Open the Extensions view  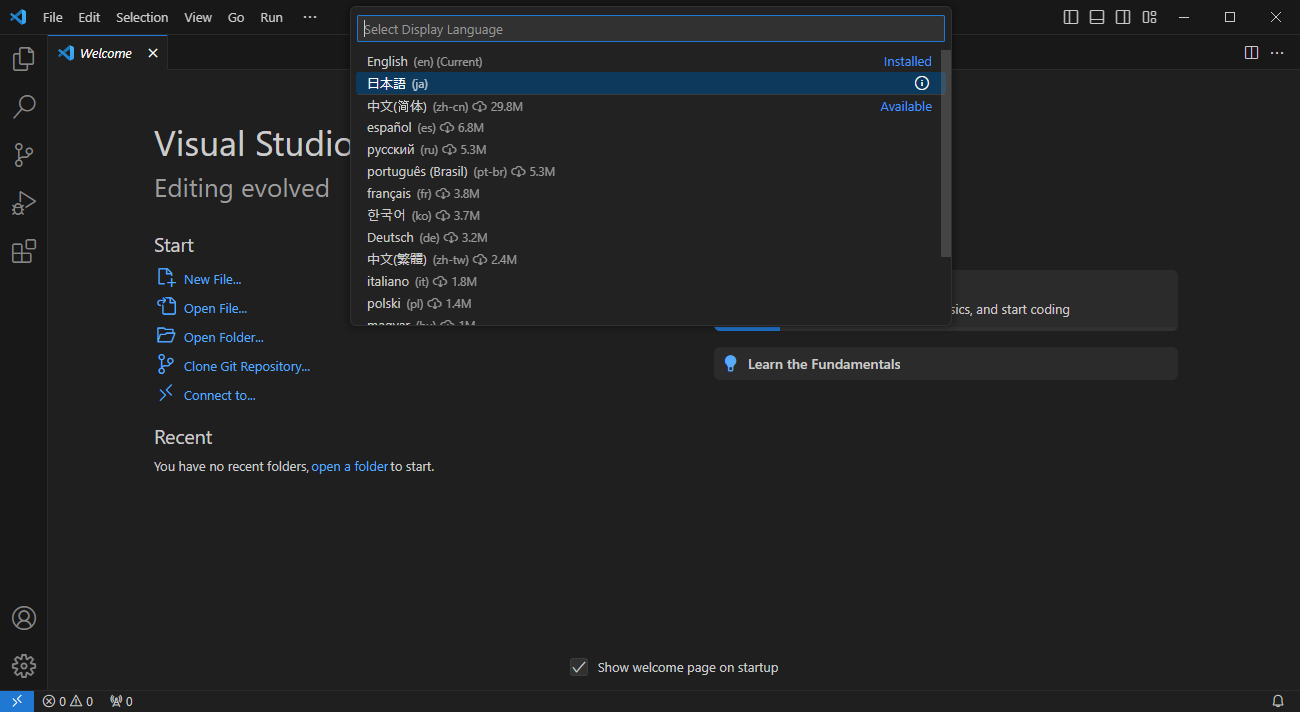click(x=22, y=251)
